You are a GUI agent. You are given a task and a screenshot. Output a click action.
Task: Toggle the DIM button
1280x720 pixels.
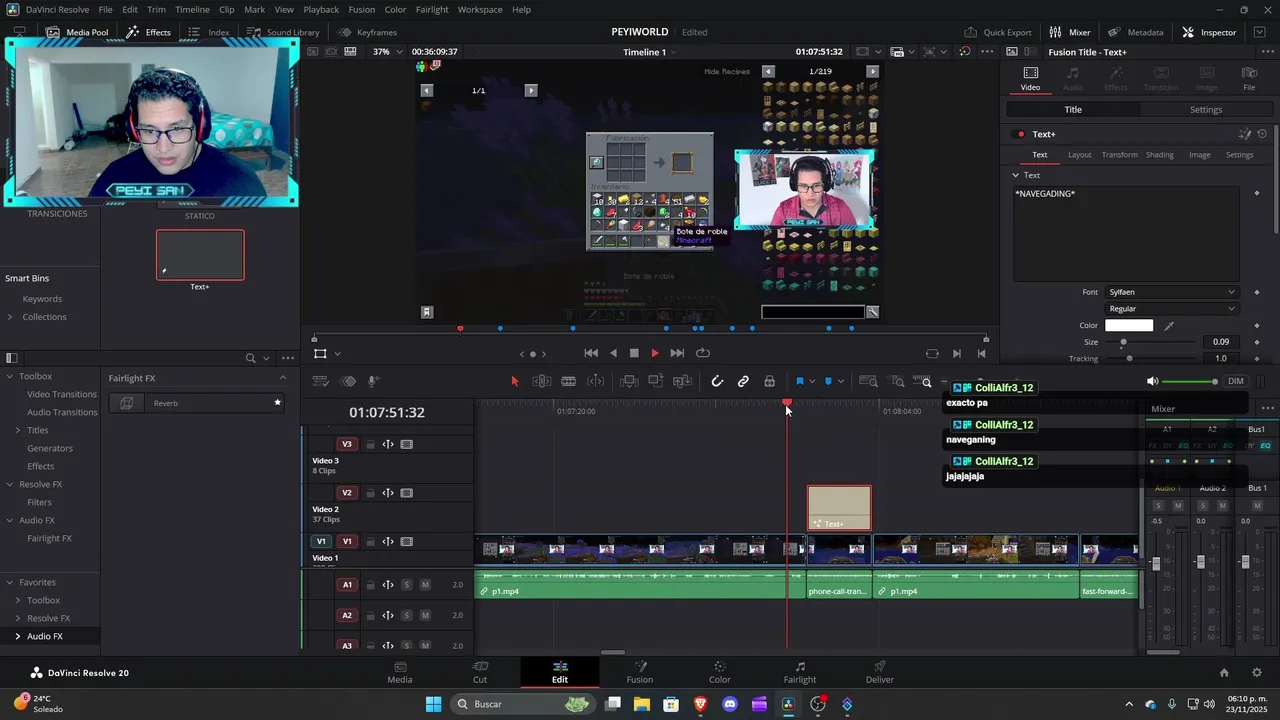tap(1236, 381)
